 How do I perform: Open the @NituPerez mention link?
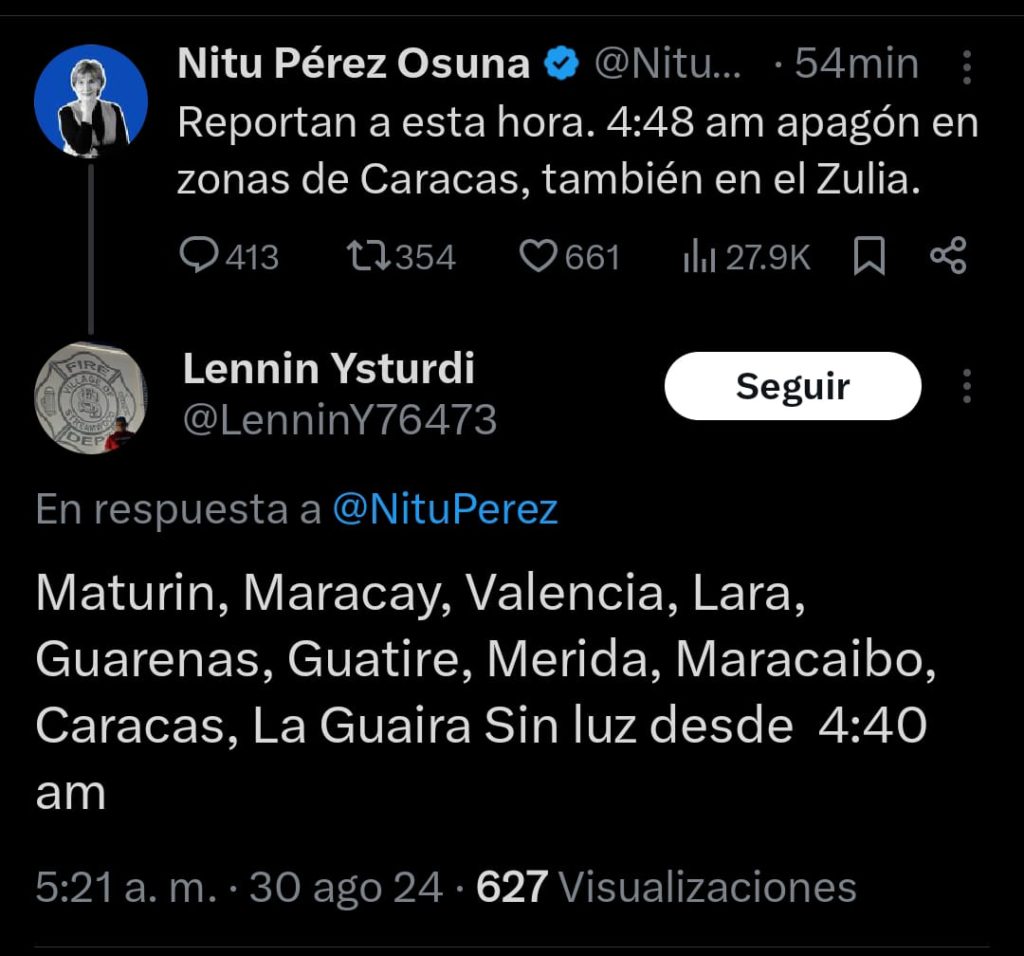[444, 510]
